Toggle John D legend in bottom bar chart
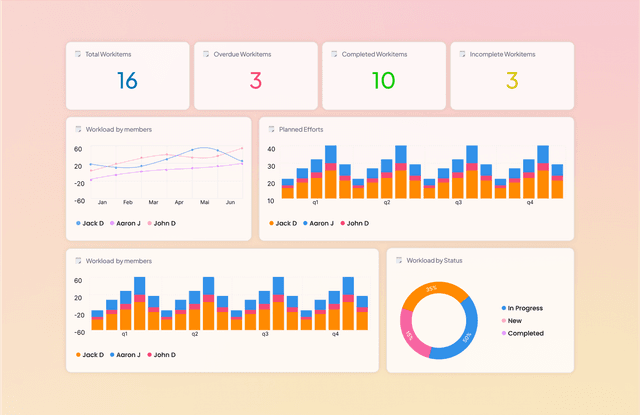Screen dimensions: 640x415 coord(160,354)
